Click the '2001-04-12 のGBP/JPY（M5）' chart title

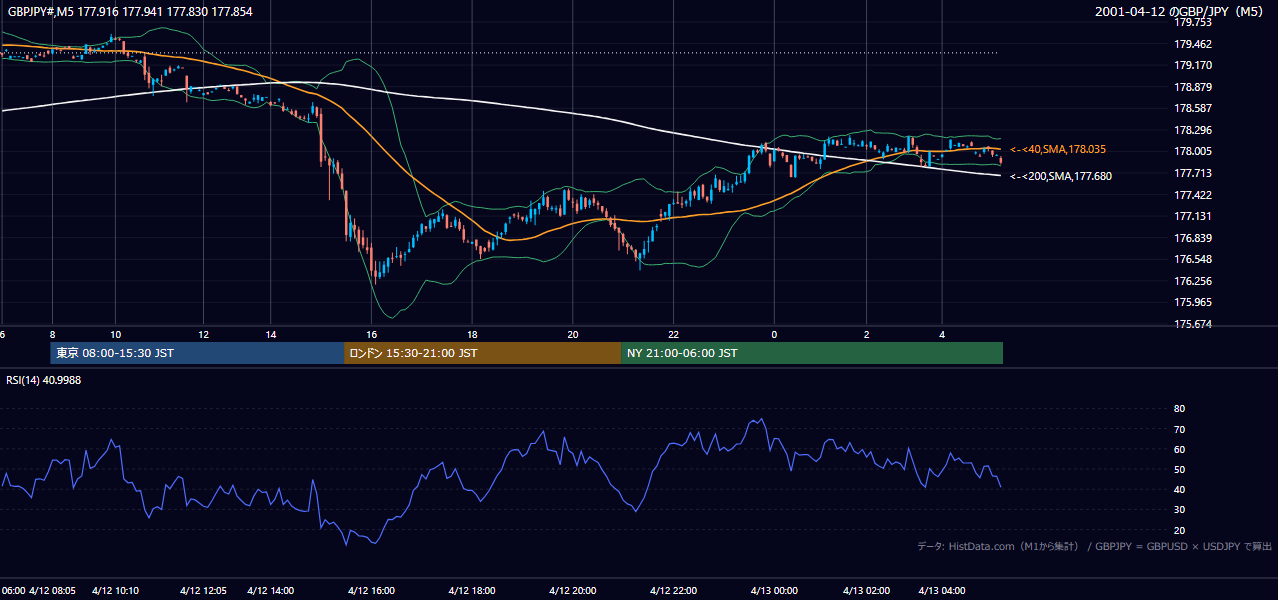(x=1181, y=11)
